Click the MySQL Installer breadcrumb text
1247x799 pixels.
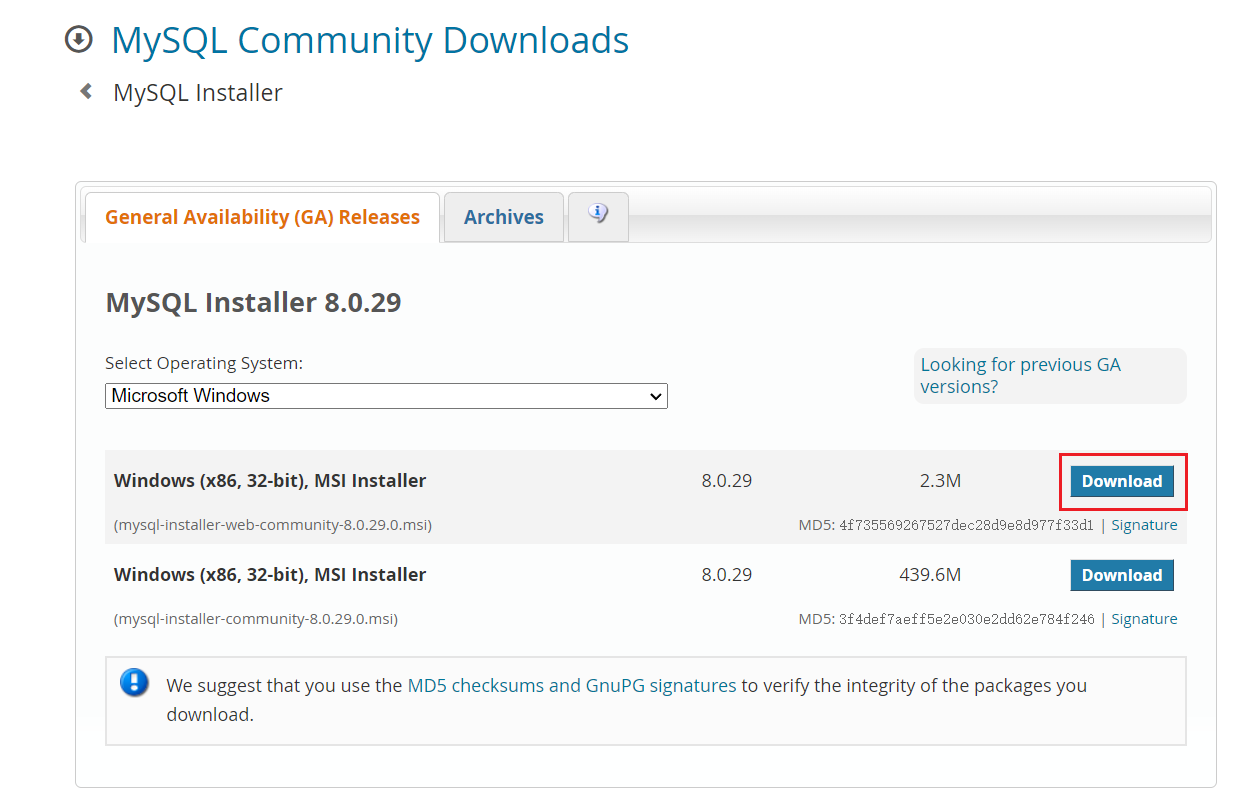(198, 93)
